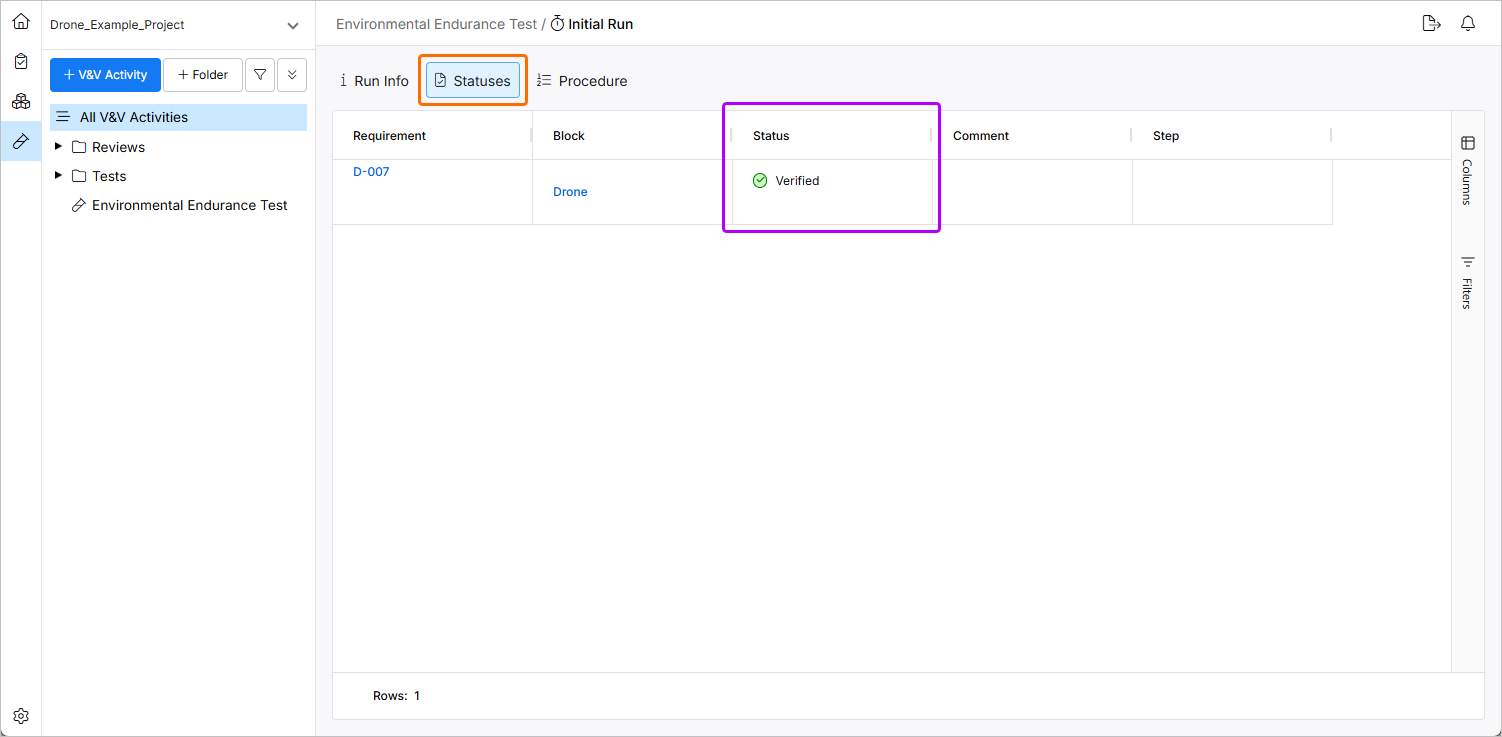Click the + Folder button
This screenshot has height=737, width=1502.
click(x=202, y=75)
